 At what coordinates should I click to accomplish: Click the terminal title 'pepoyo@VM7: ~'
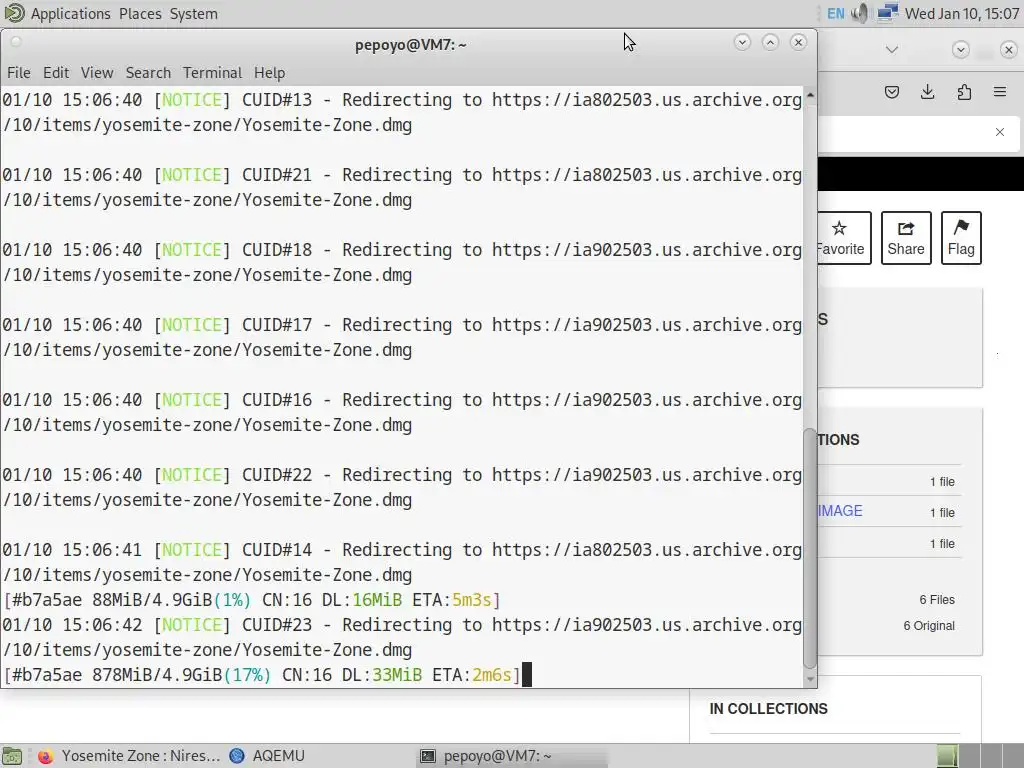tap(411, 44)
